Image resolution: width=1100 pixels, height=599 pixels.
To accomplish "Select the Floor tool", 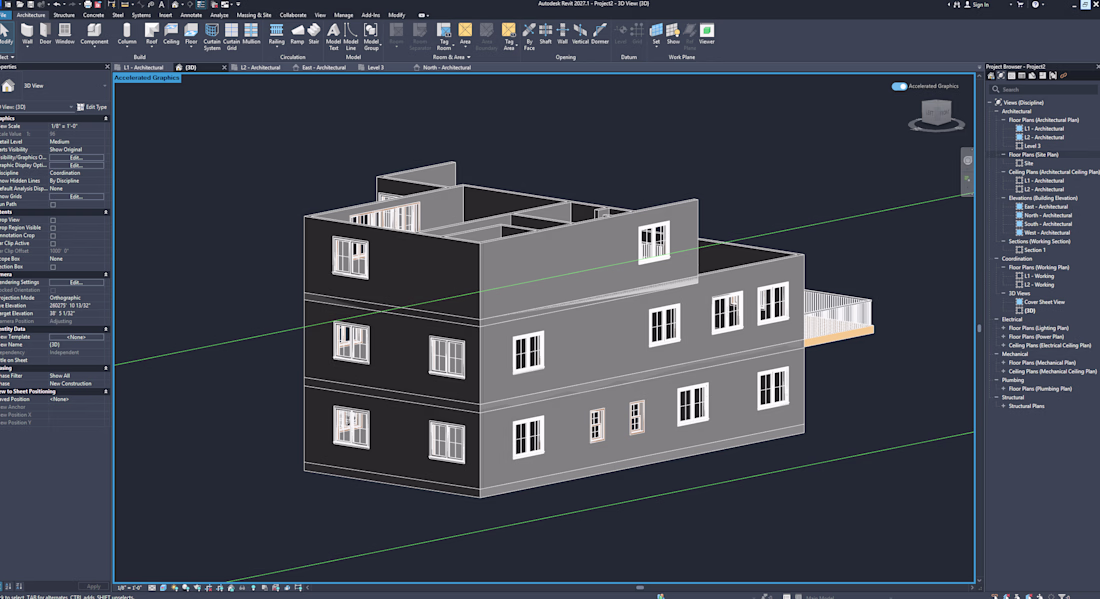I will 191,34.
